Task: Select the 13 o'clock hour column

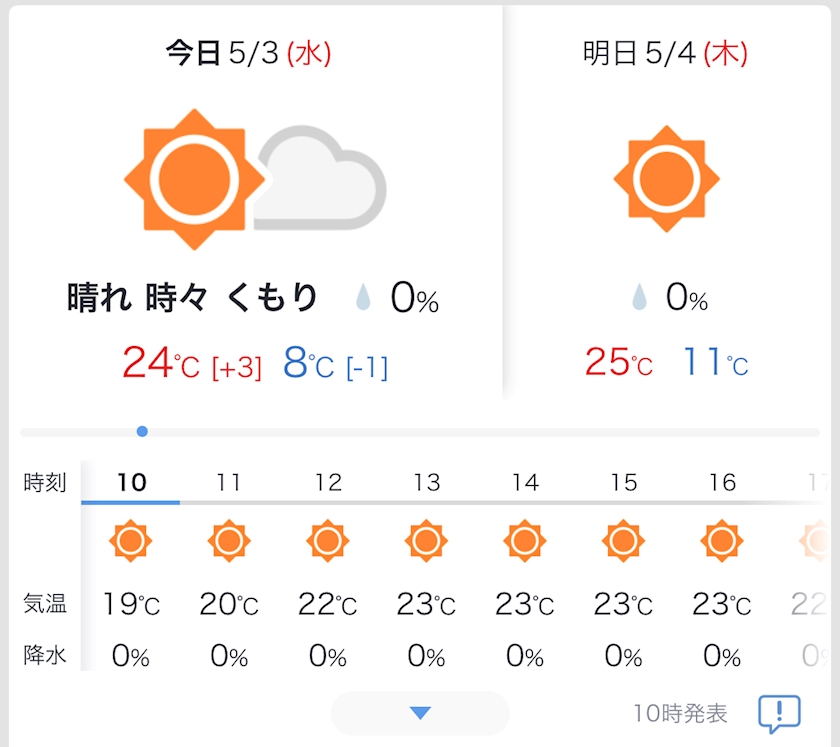Action: [426, 483]
